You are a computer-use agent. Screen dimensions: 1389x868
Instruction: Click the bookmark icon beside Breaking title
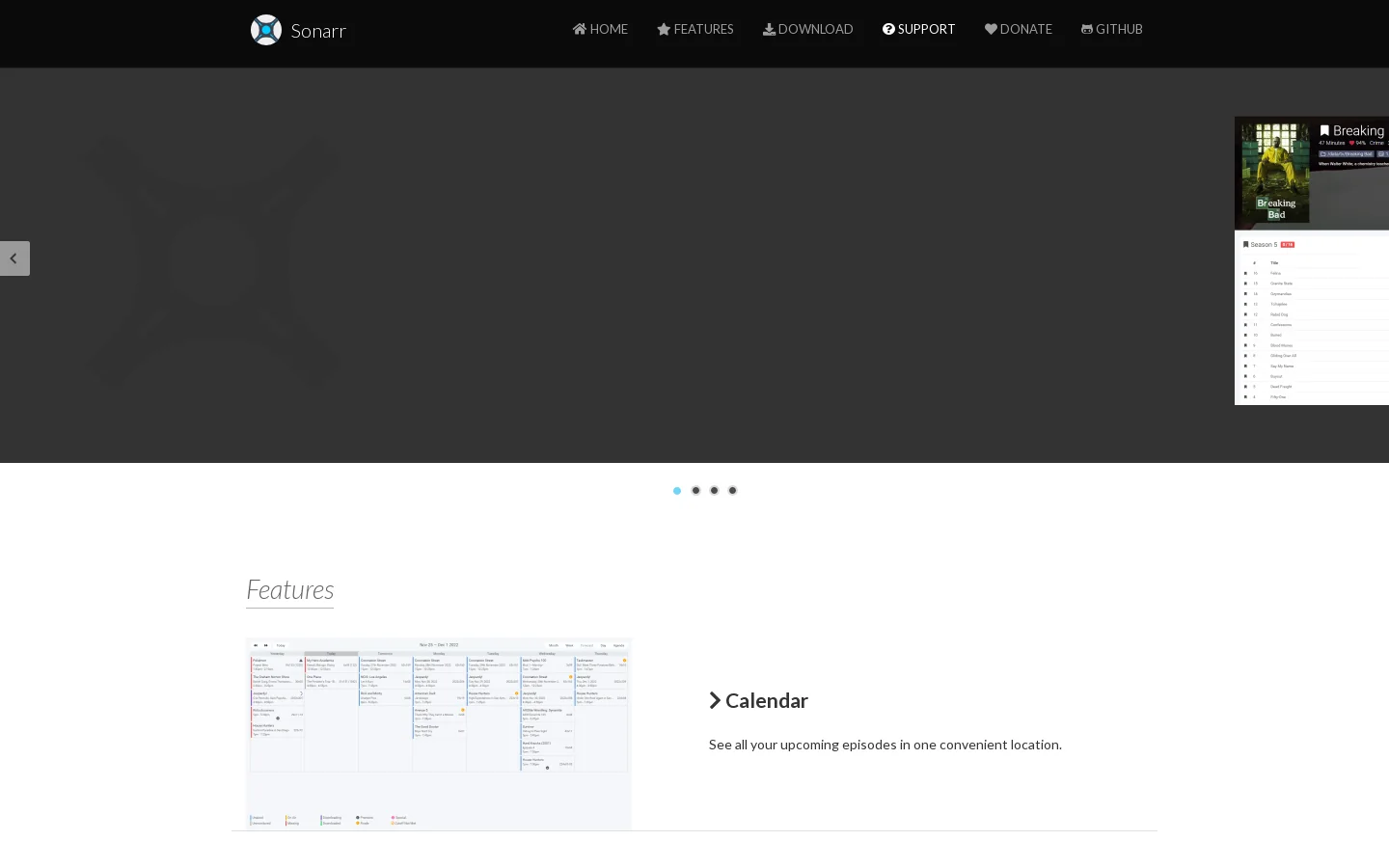pyautogui.click(x=1324, y=130)
